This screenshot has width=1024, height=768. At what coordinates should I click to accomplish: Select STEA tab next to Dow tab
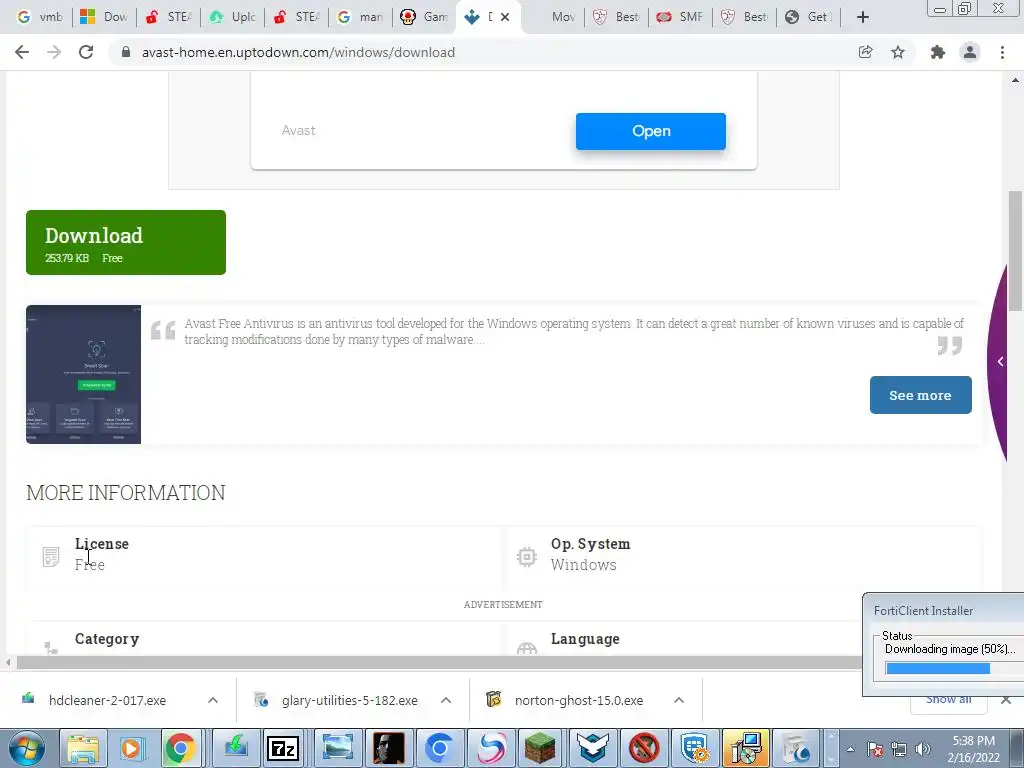[x=168, y=17]
